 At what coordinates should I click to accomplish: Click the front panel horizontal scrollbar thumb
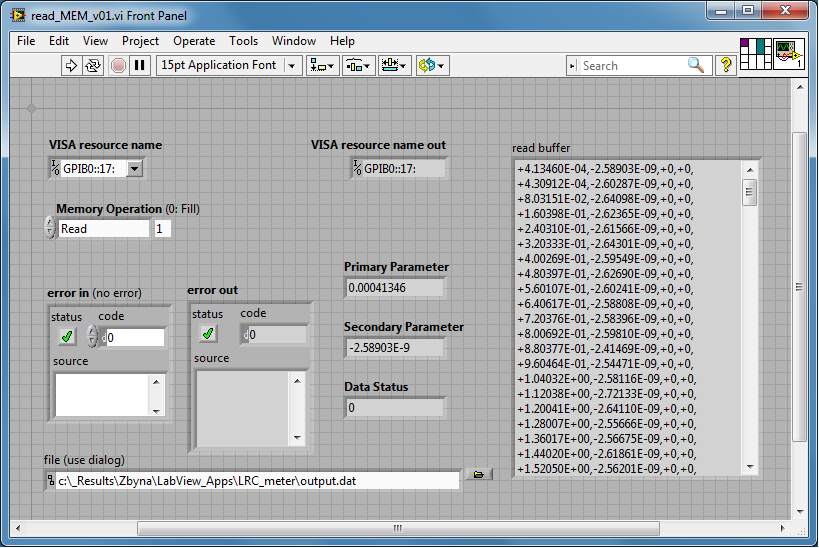[398, 528]
